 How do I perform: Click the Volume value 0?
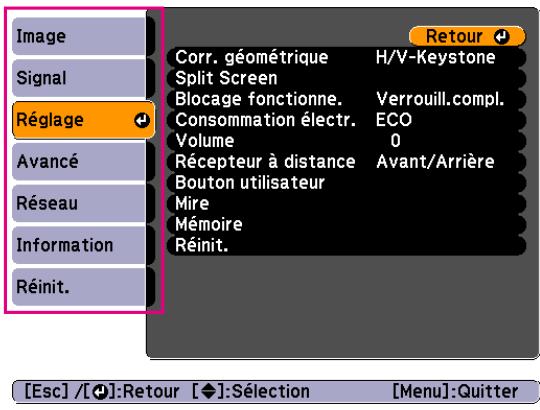click(x=395, y=141)
